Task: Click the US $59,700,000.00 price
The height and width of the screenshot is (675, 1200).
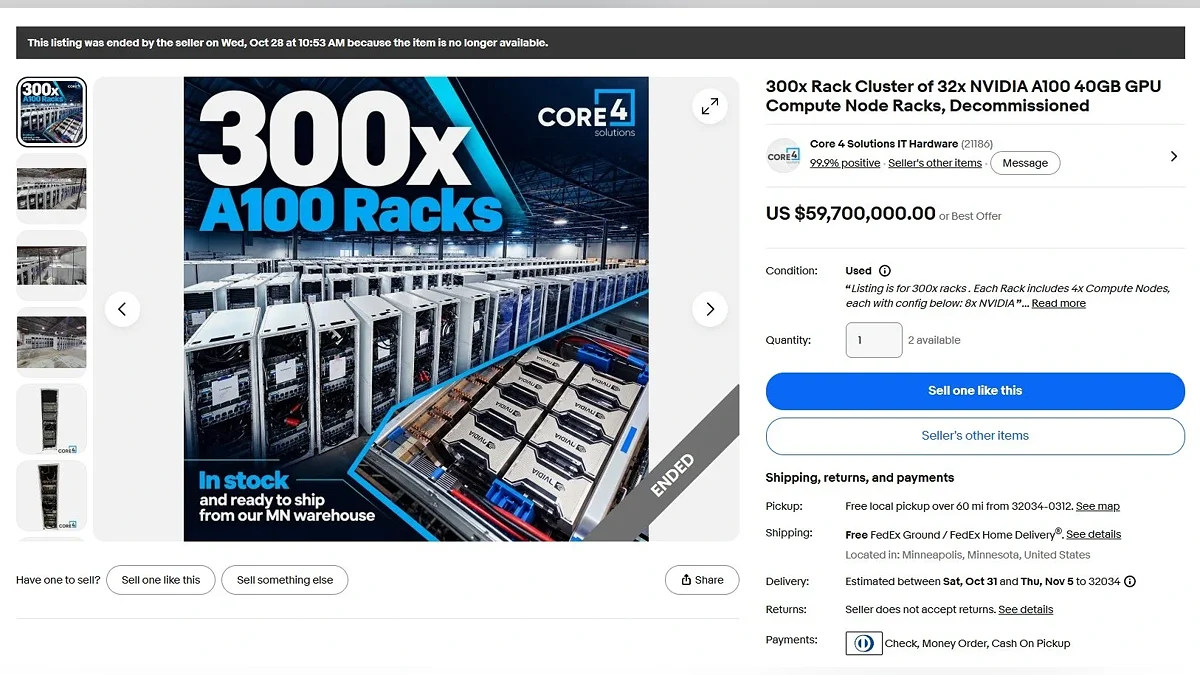Action: click(x=850, y=213)
